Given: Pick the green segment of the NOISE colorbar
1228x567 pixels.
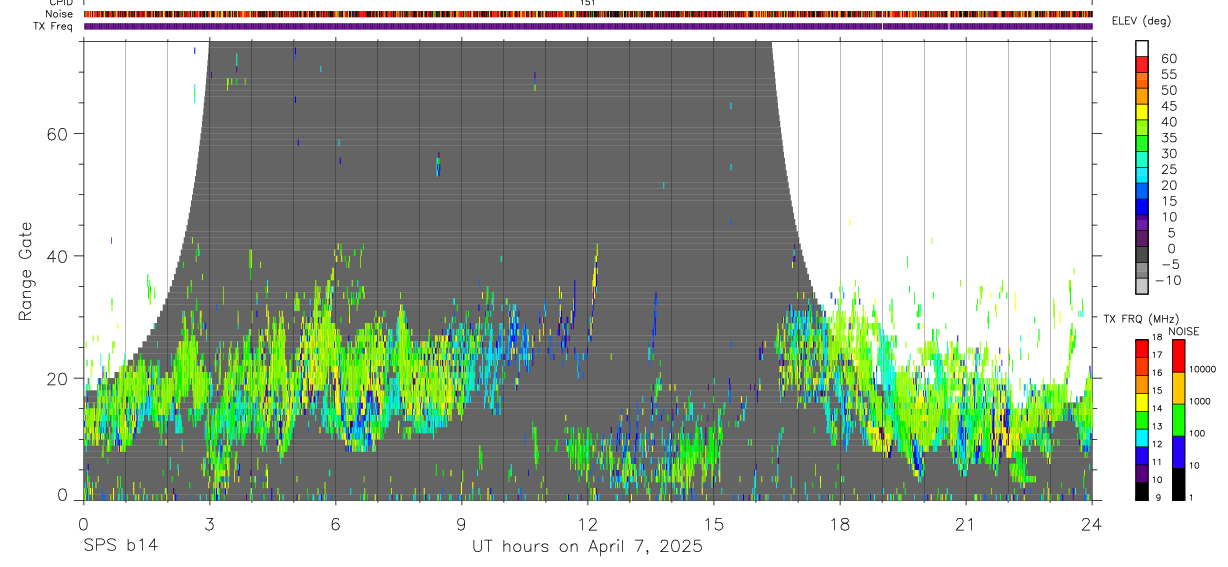Looking at the screenshot, I should coord(1178,420).
